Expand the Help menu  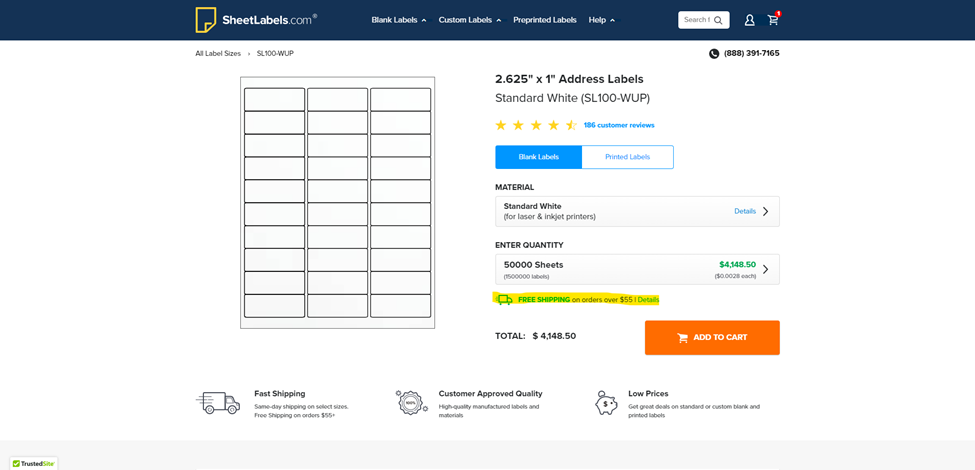601,20
